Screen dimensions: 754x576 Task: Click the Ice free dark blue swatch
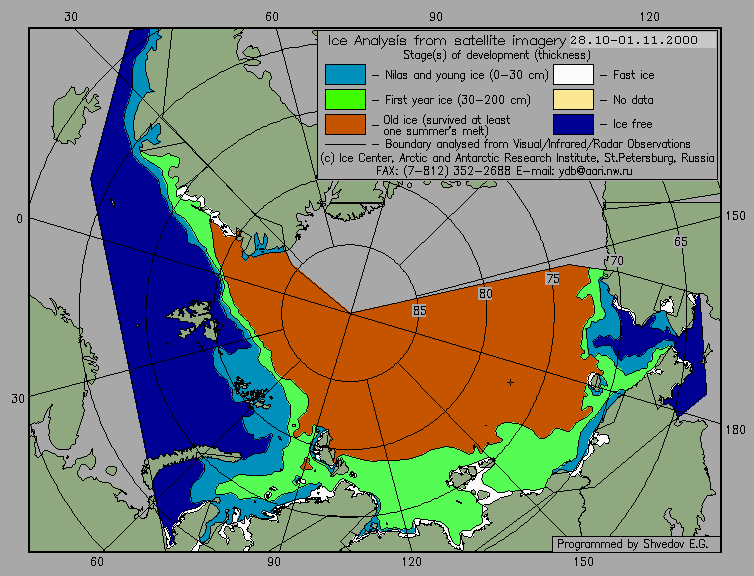point(573,124)
